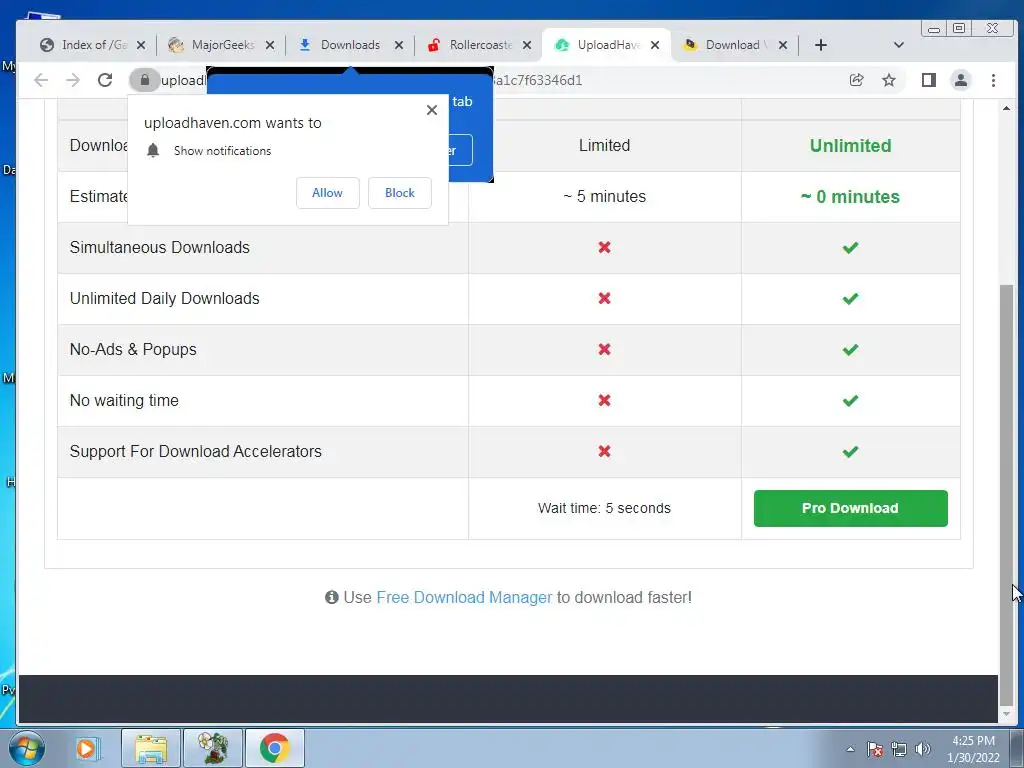
Task: Open Windows Media Player from taskbar
Action: tap(86, 748)
